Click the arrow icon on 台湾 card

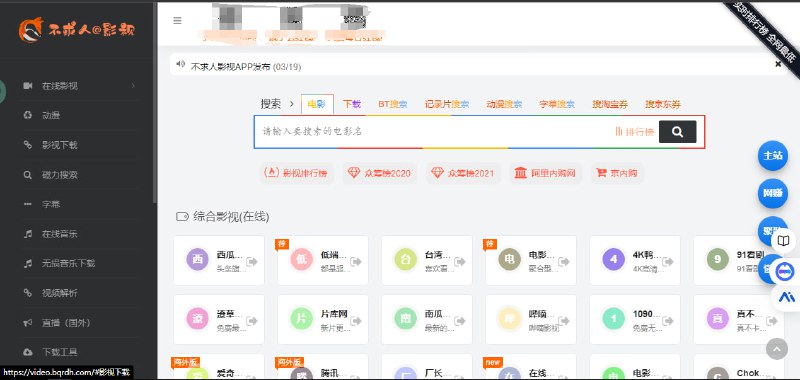click(460, 261)
